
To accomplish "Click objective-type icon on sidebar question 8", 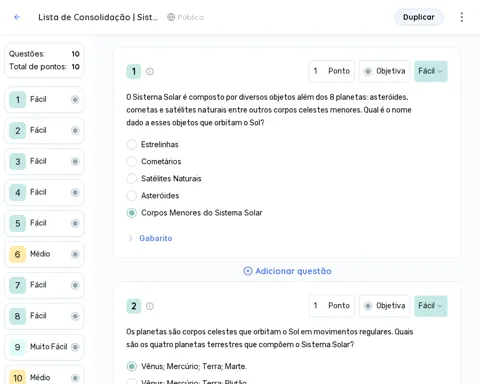I will 75,316.
